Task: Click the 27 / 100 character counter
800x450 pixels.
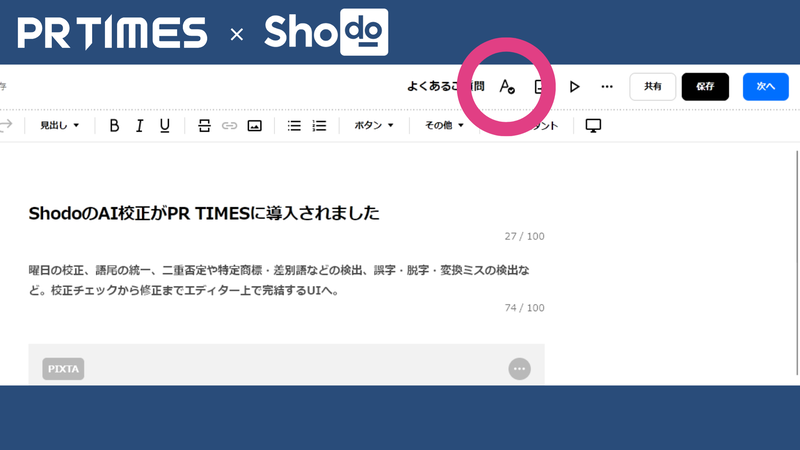Action: tap(524, 236)
